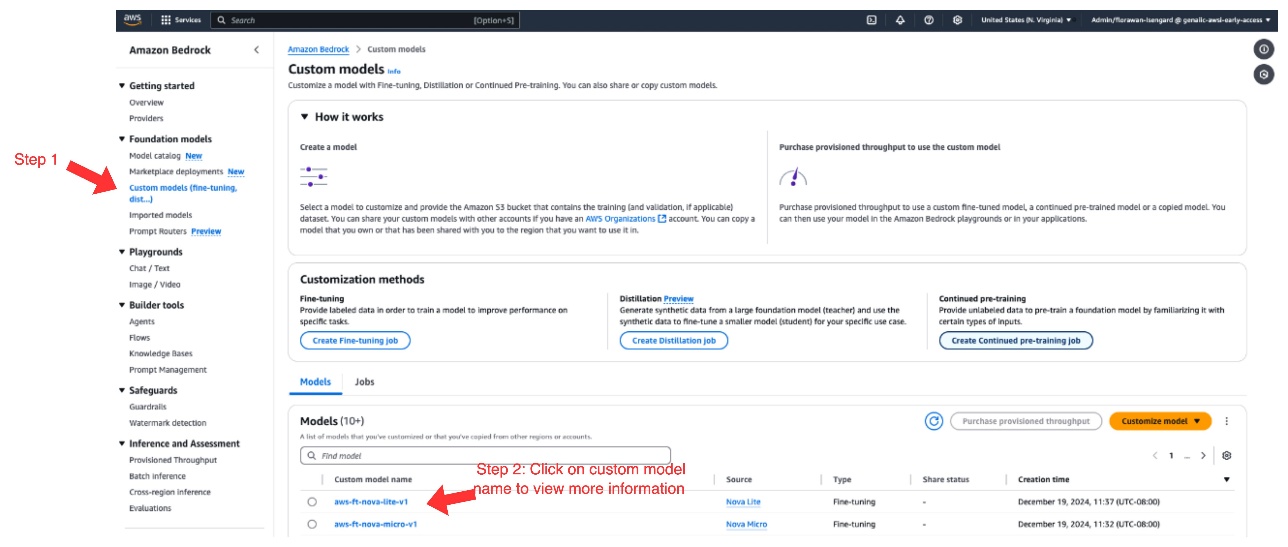Open CloudShell from the top navigation bar
The image size is (1288, 547).
tap(872, 20)
